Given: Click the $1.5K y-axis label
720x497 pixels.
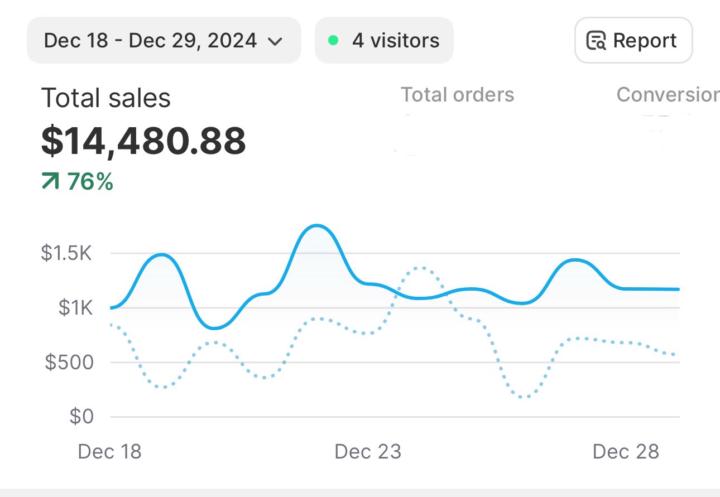Looking at the screenshot, I should click(x=67, y=254).
